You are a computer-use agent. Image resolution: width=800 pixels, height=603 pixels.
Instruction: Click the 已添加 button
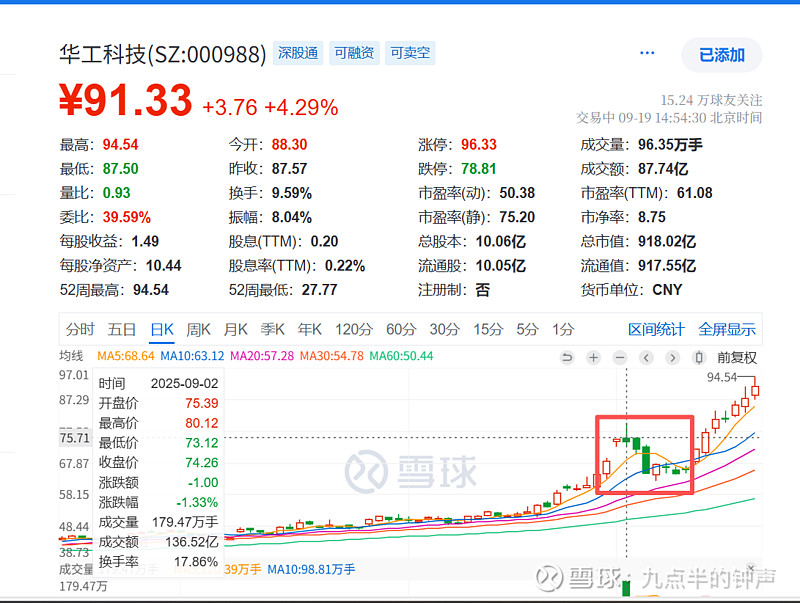click(x=721, y=55)
